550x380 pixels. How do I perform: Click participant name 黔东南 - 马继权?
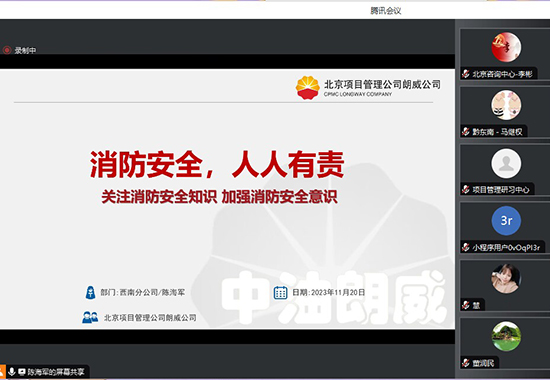pos(497,132)
